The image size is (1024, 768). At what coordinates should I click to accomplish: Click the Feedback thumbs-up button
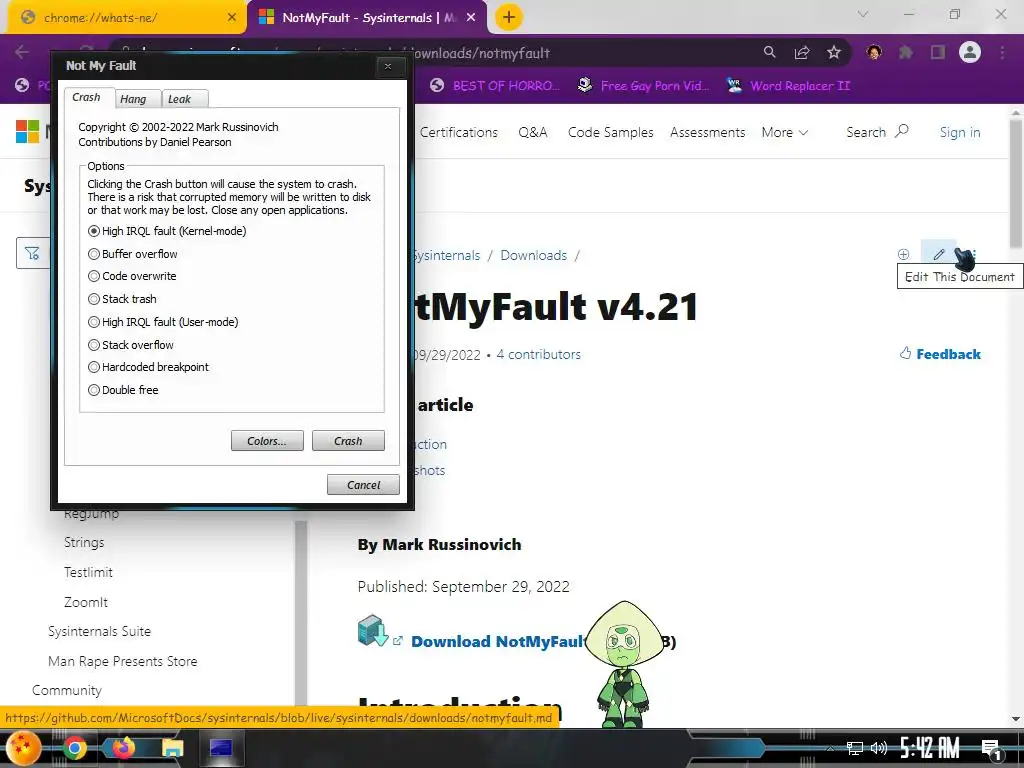click(940, 354)
